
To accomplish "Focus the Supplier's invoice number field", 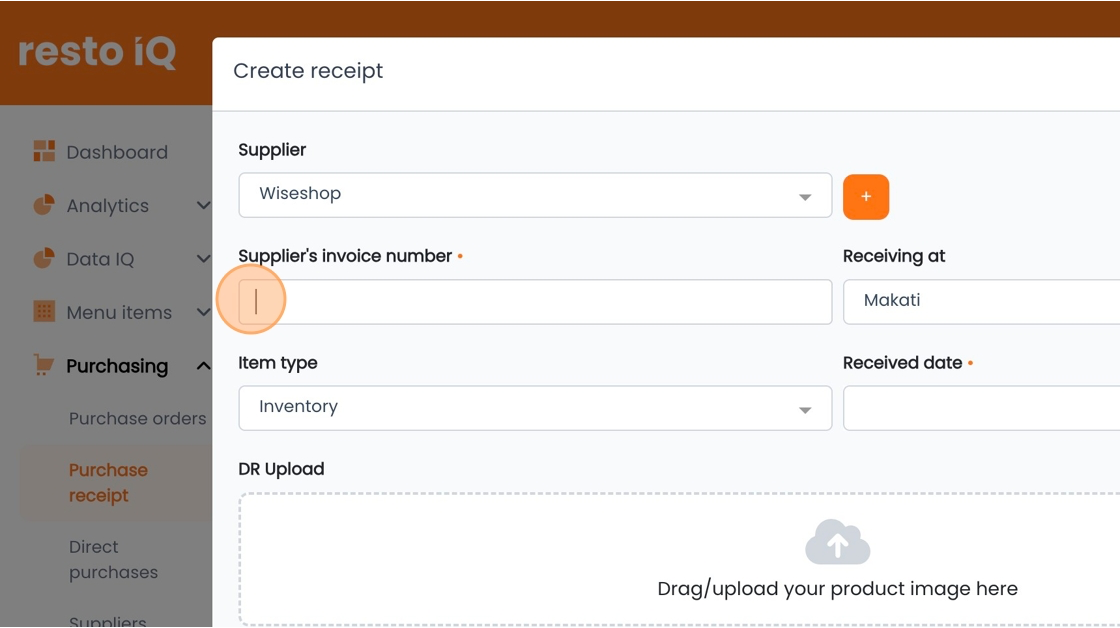I will pyautogui.click(x=535, y=301).
